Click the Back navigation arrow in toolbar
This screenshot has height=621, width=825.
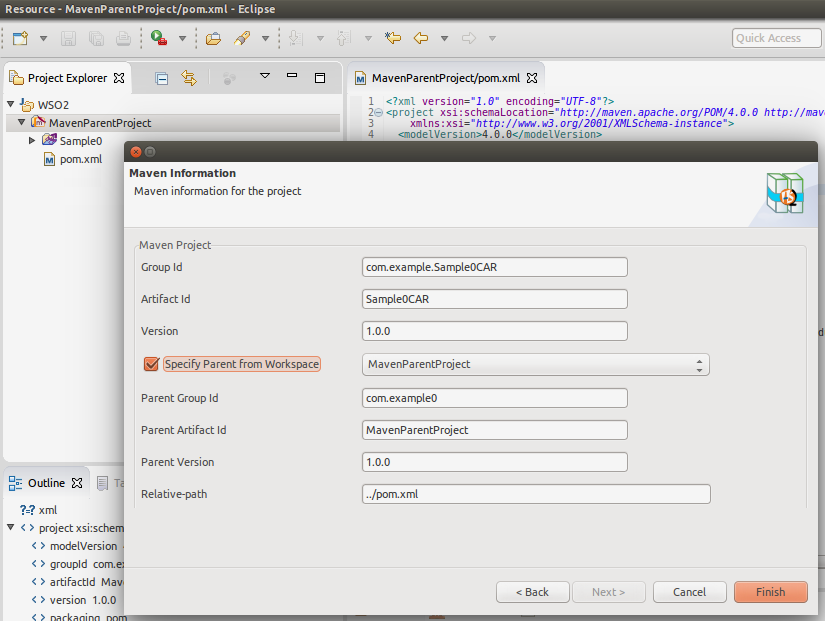coord(421,39)
